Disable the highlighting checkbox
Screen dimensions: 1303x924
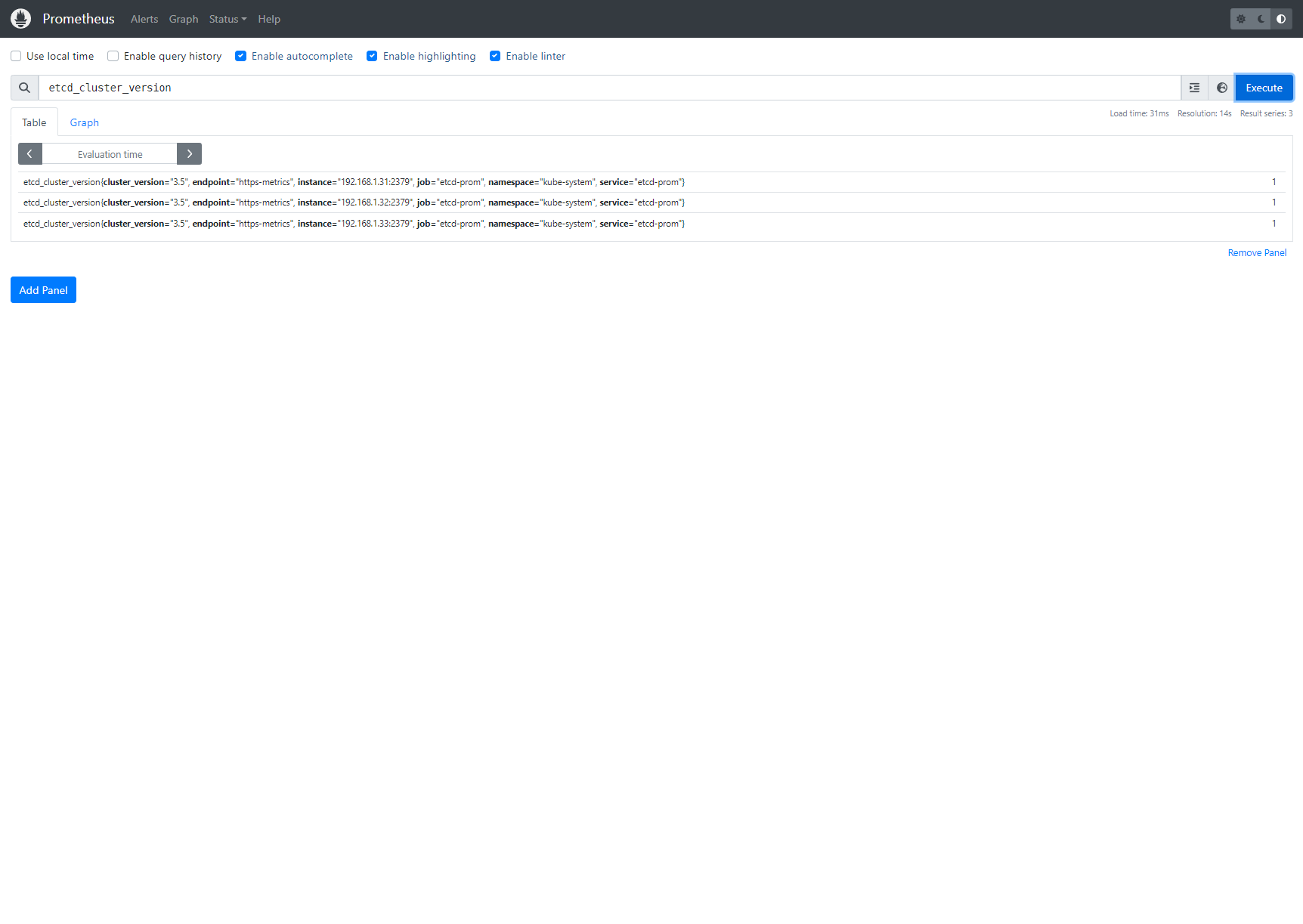(x=372, y=56)
